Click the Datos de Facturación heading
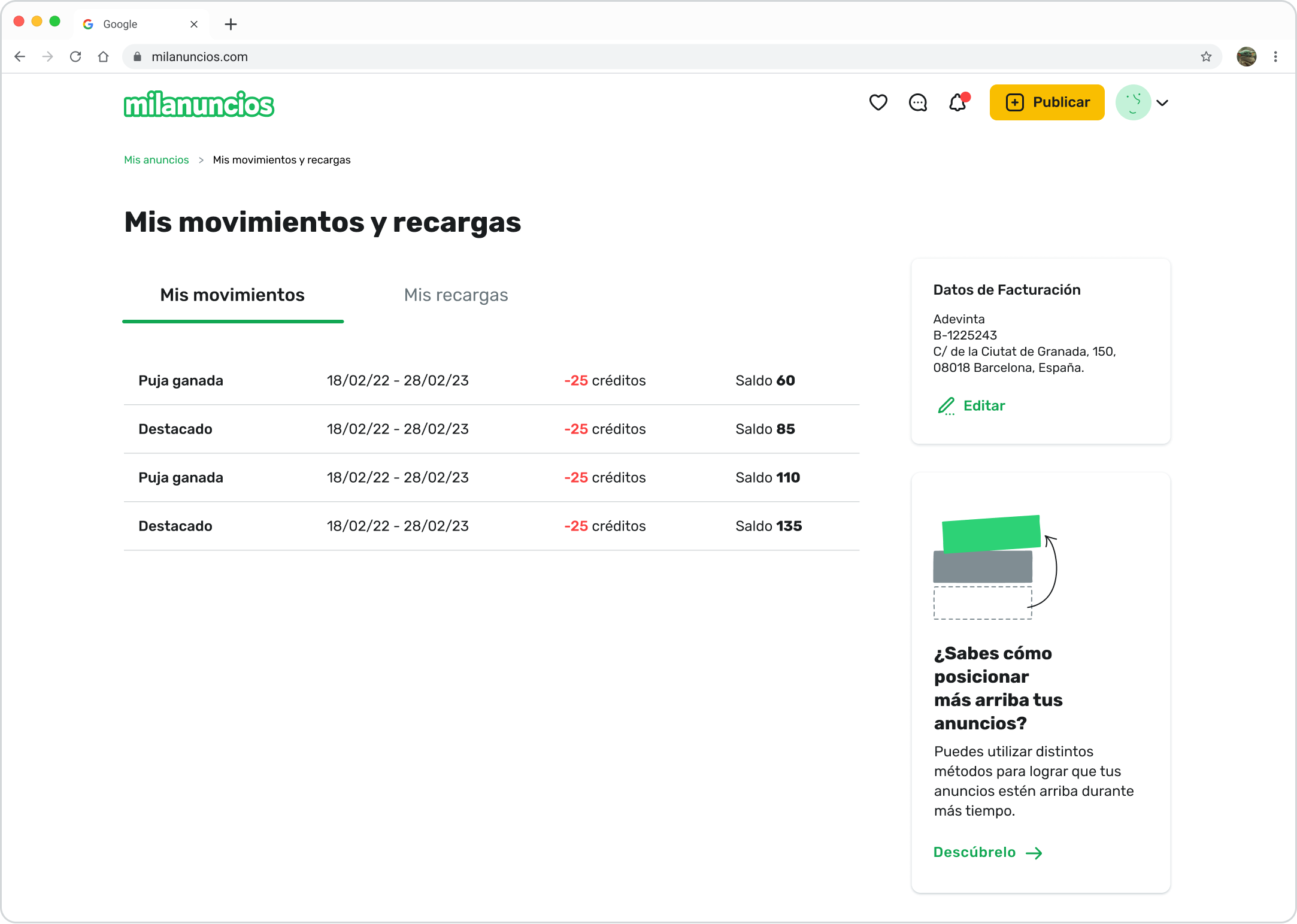1297x924 pixels. tap(1007, 290)
